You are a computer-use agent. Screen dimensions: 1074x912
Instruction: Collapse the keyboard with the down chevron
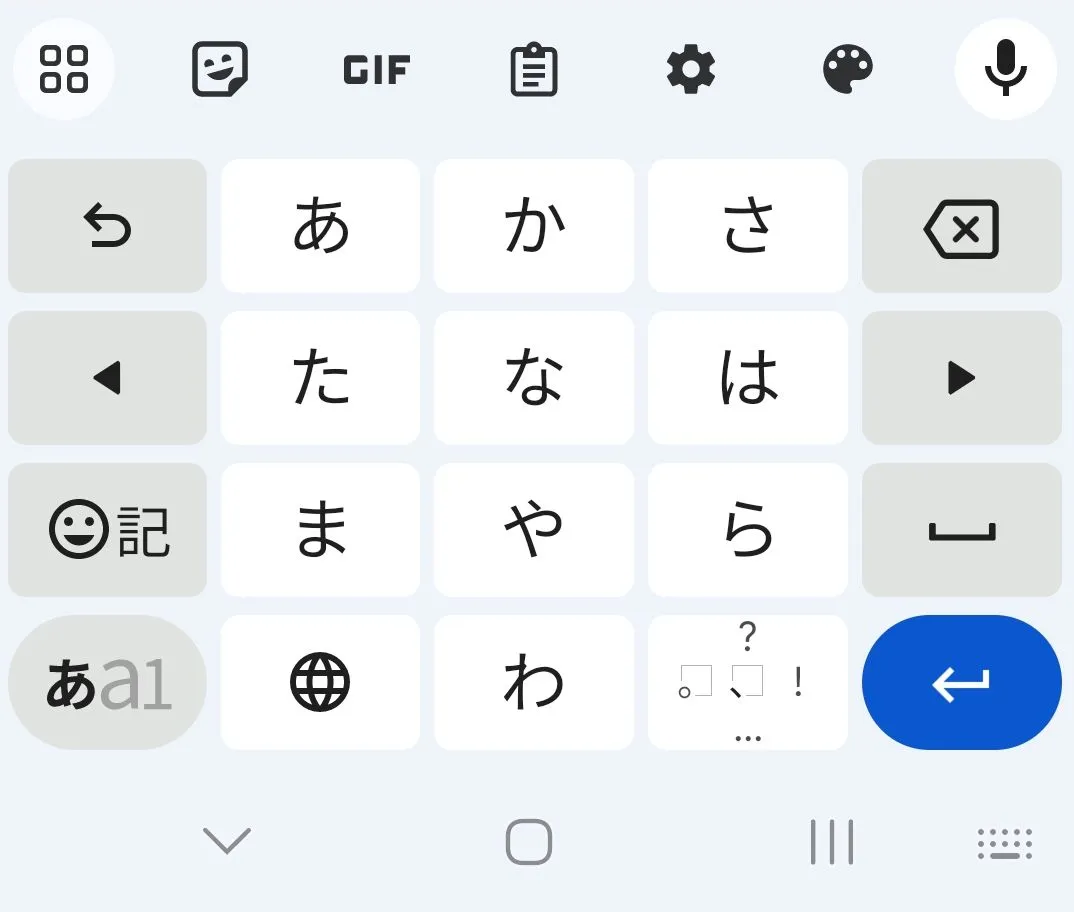[x=226, y=841]
